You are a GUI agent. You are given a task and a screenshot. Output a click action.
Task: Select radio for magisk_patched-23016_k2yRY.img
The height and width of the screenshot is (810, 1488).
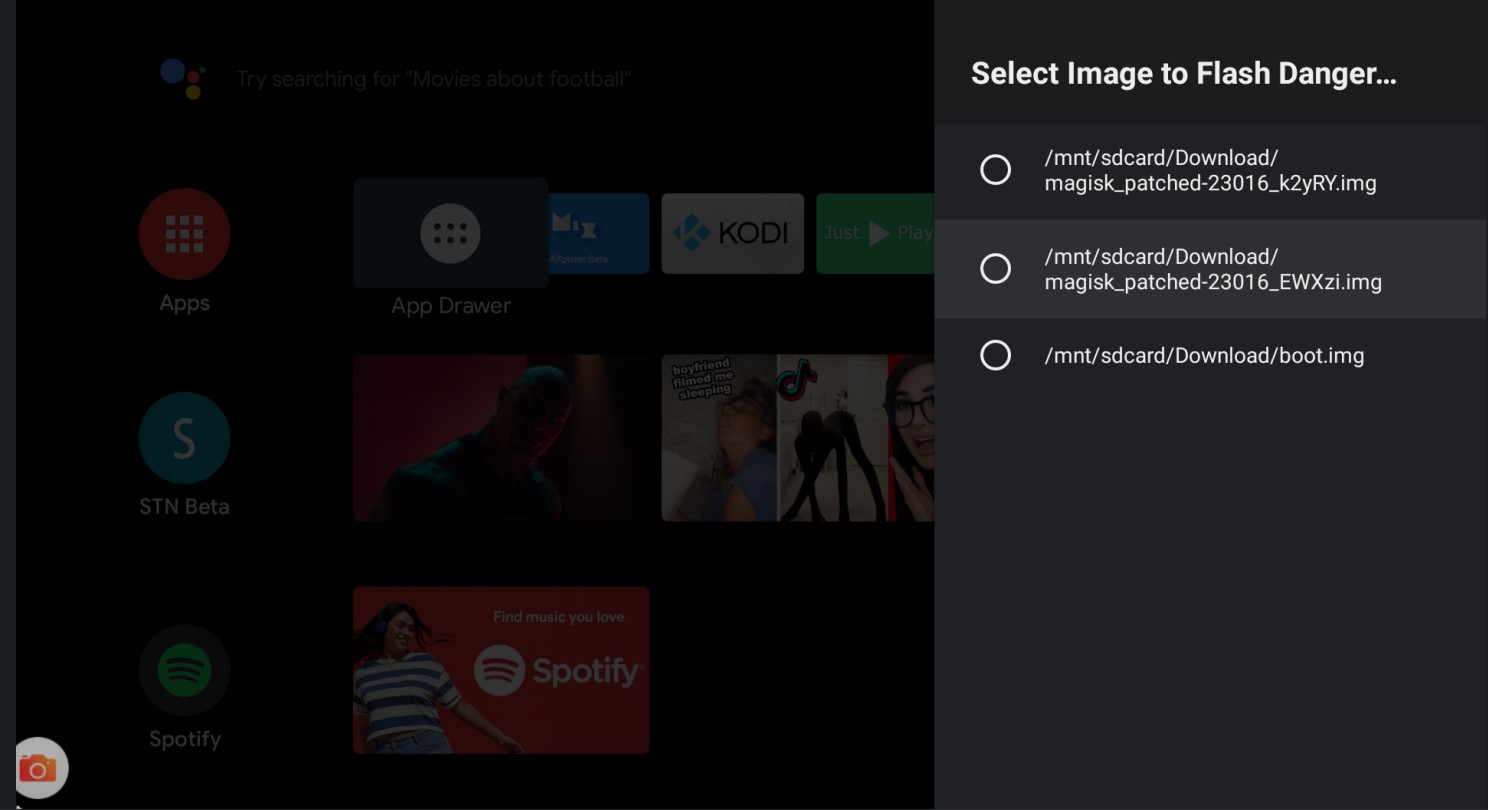(x=995, y=170)
